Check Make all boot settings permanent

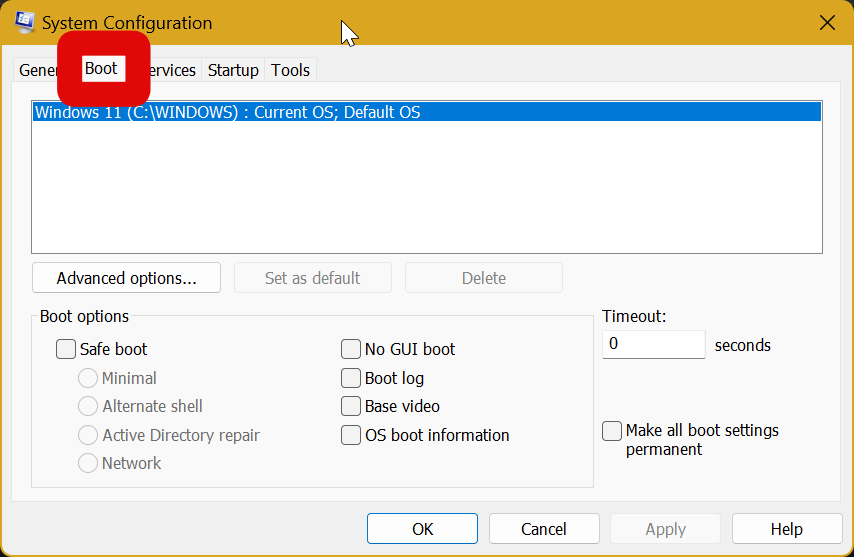(x=612, y=431)
